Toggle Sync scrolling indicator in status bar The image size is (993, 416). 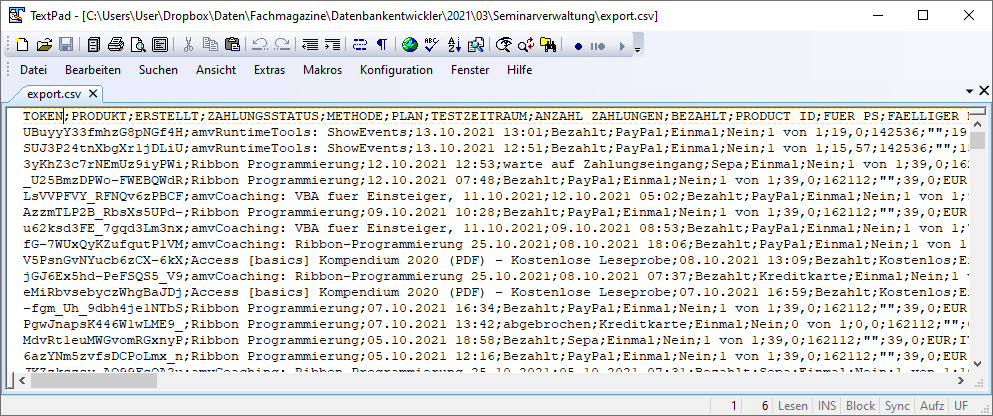897,406
